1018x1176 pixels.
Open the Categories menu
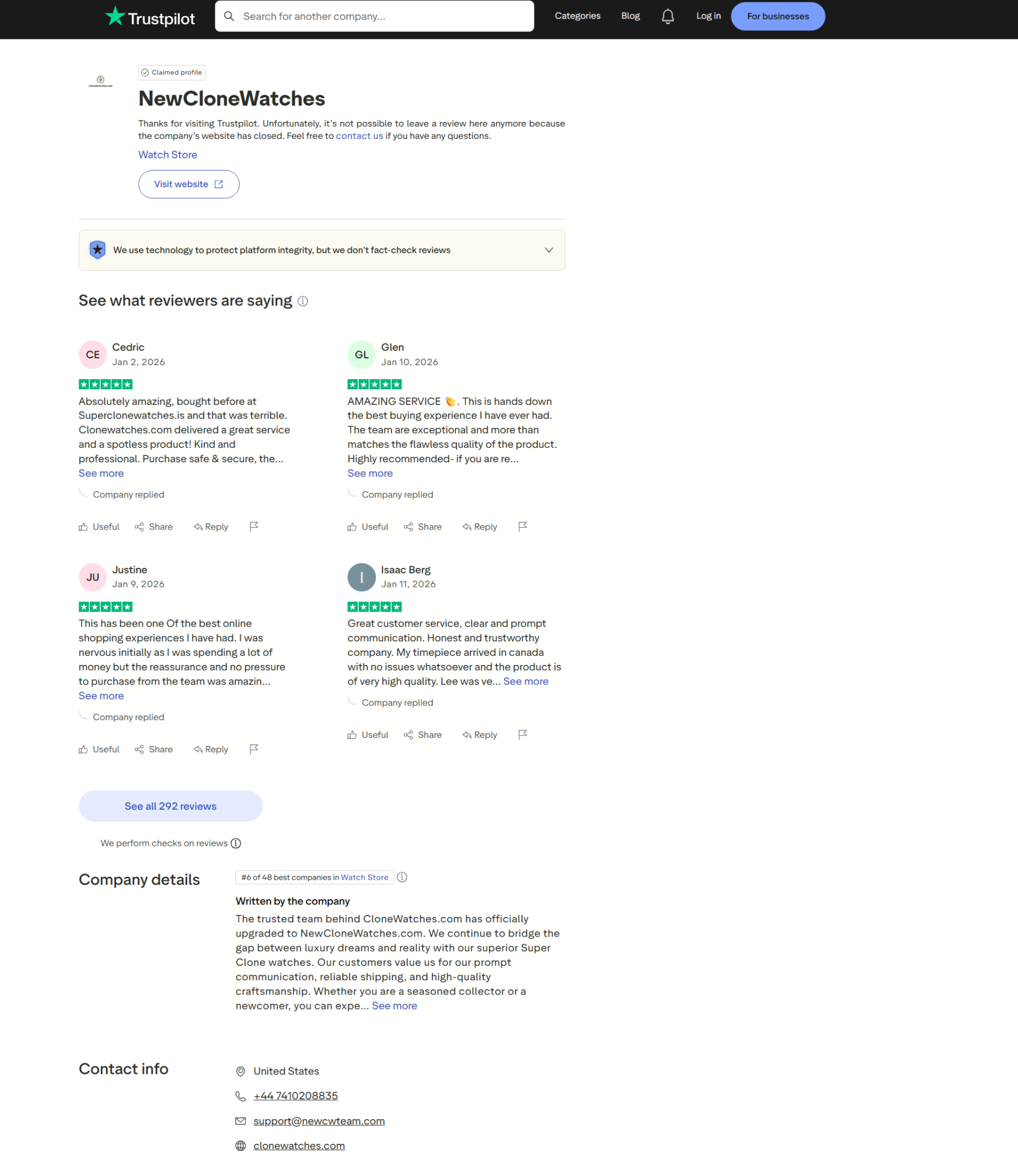pos(577,16)
